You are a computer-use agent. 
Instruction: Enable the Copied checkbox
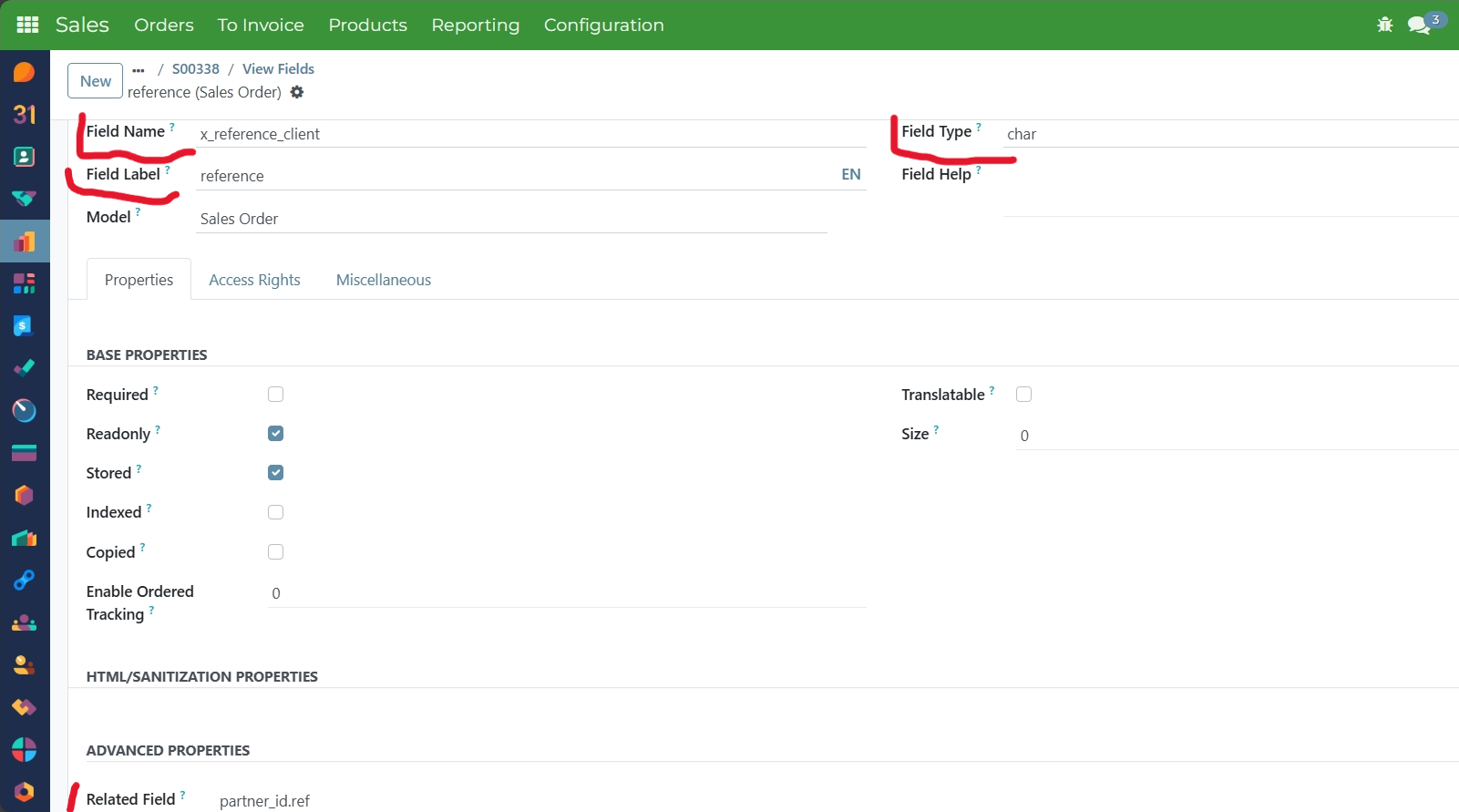pos(276,552)
